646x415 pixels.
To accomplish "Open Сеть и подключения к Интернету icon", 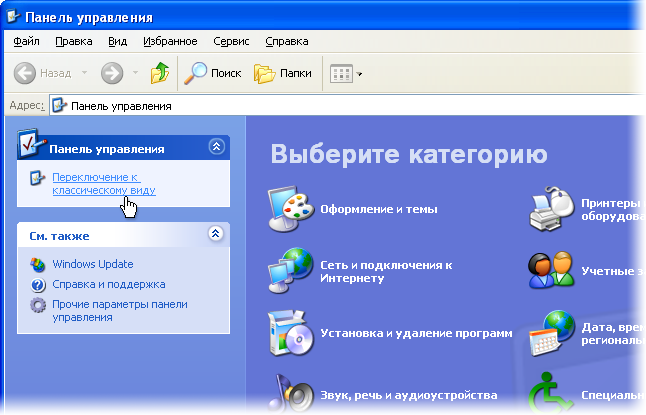I will coord(290,270).
